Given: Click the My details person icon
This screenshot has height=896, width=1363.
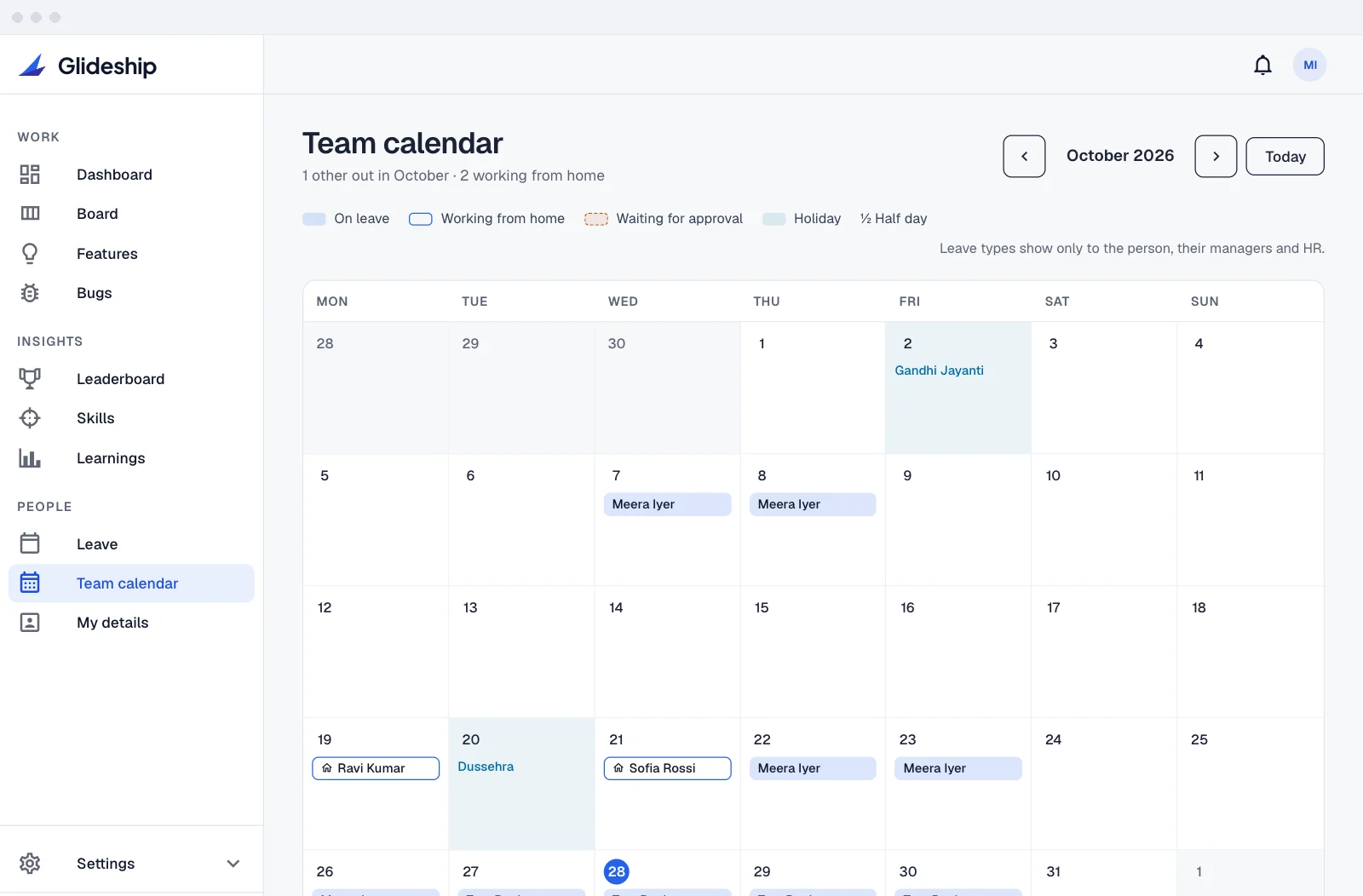Looking at the screenshot, I should coord(30,623).
